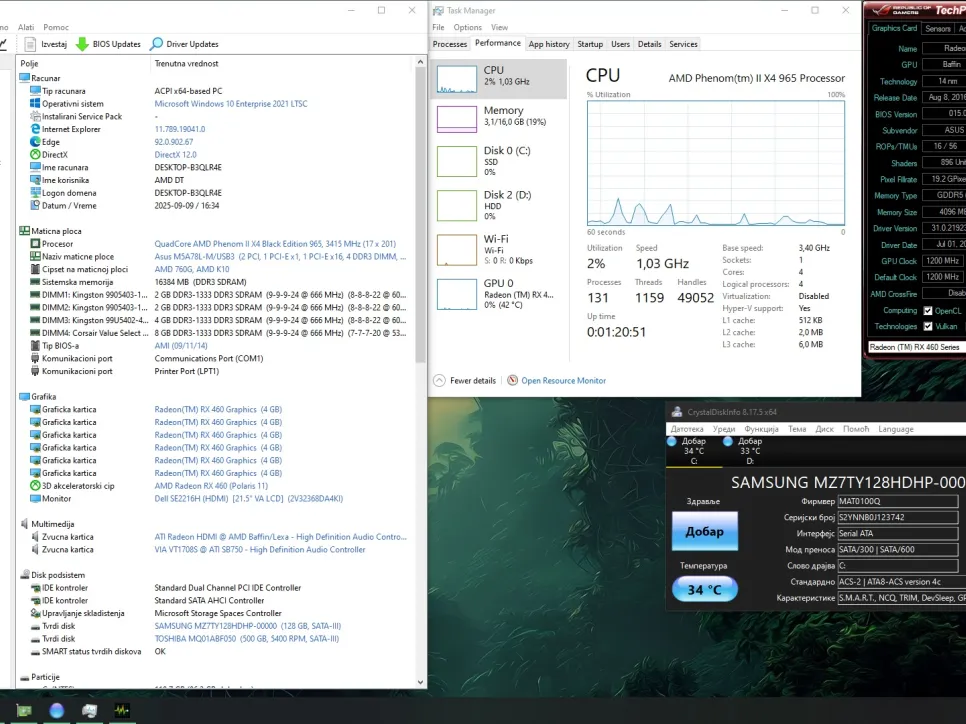Click the Izvestaj report icon
This screenshot has height=724, width=966.
point(32,44)
